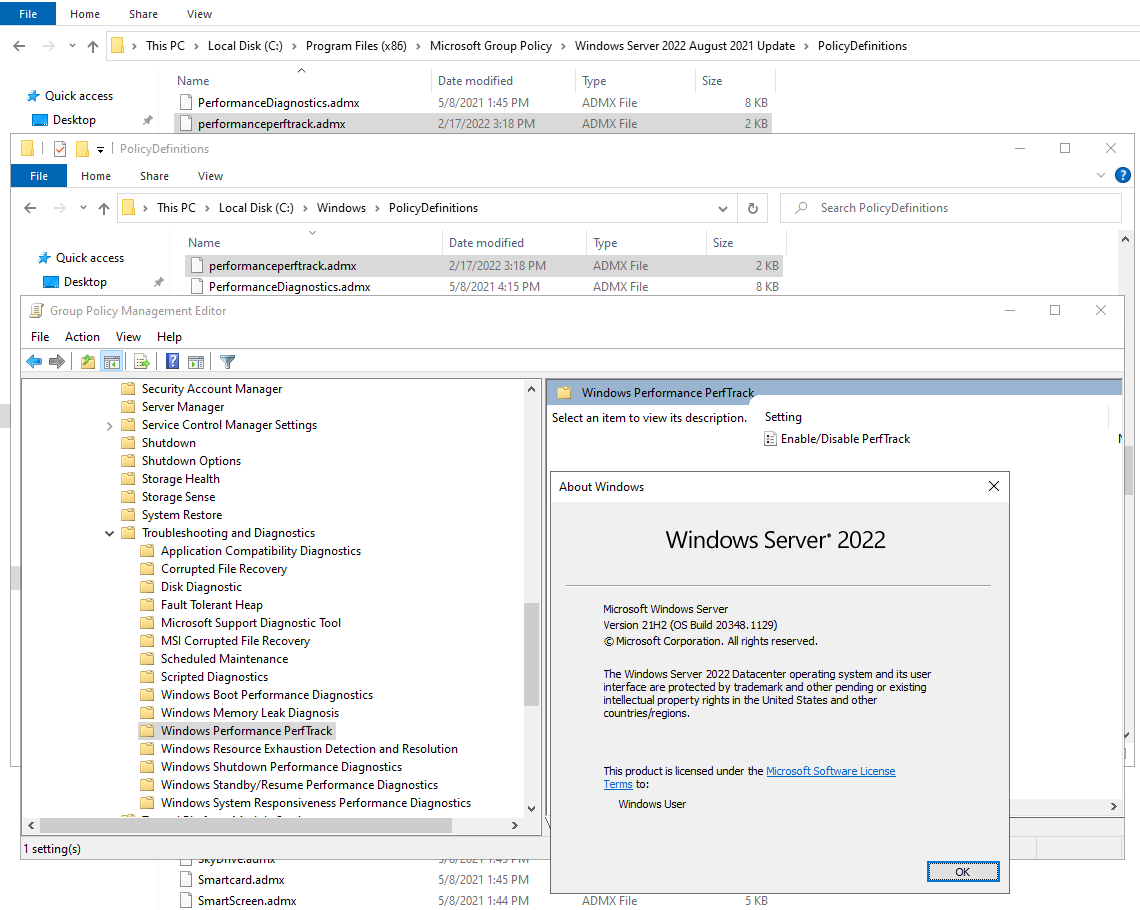Open Help via the blue question mark toolbar icon
Viewport: 1140px width, 910px height.
point(172,361)
